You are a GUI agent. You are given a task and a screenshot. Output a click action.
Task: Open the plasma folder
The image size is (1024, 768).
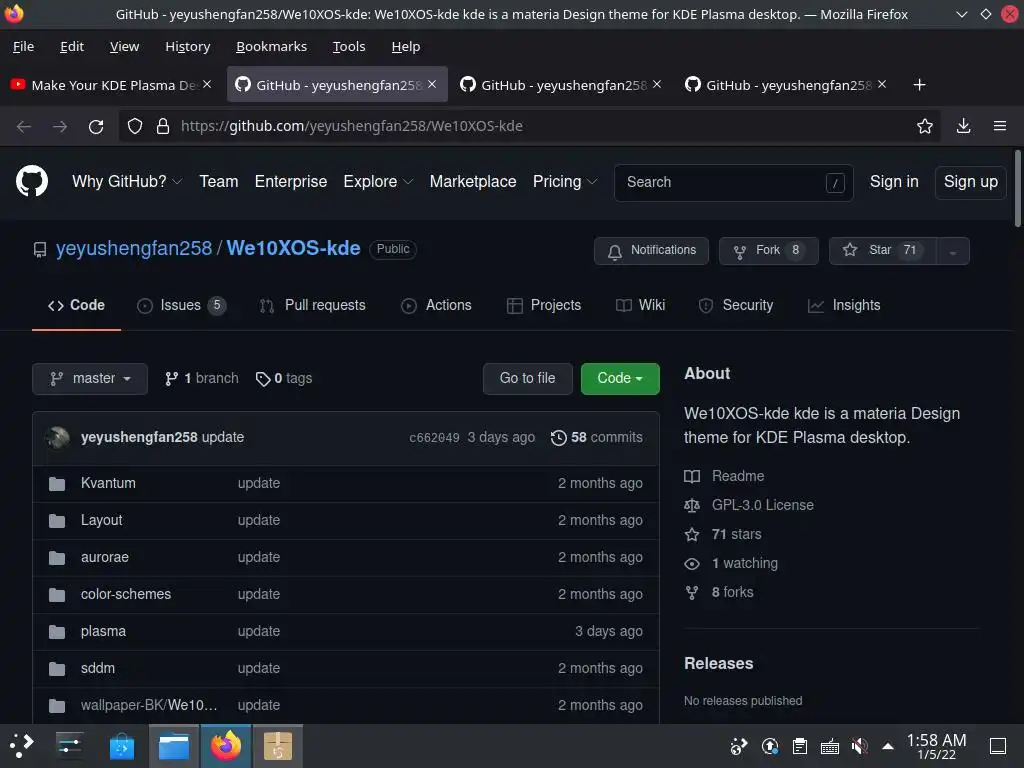[103, 632]
